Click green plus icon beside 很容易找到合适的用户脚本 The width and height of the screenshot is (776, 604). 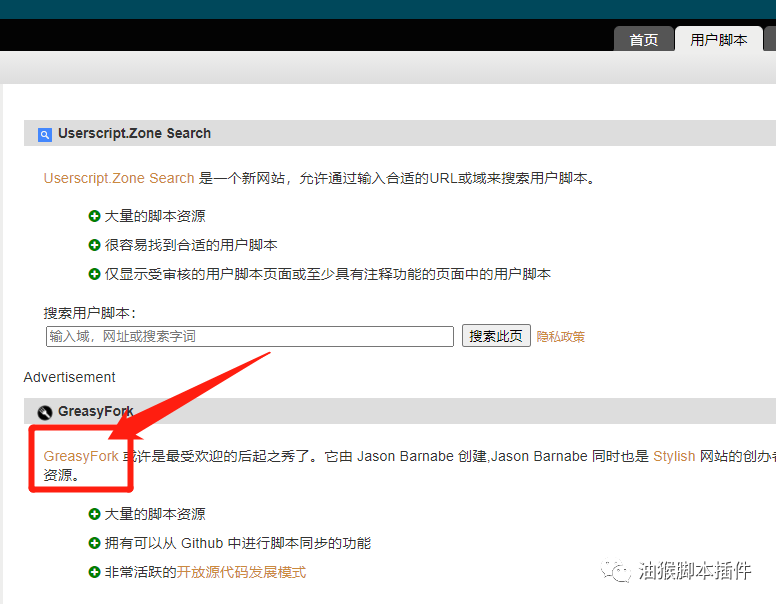[x=94, y=245]
